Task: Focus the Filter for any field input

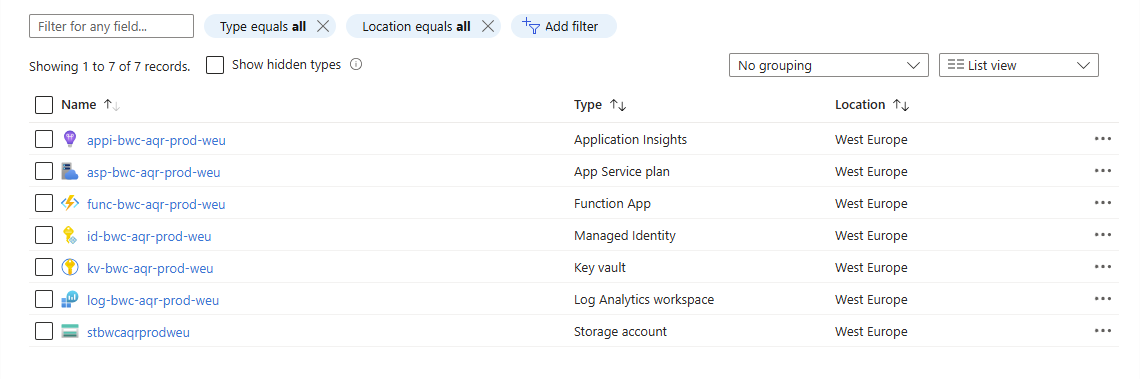Action: (111, 26)
